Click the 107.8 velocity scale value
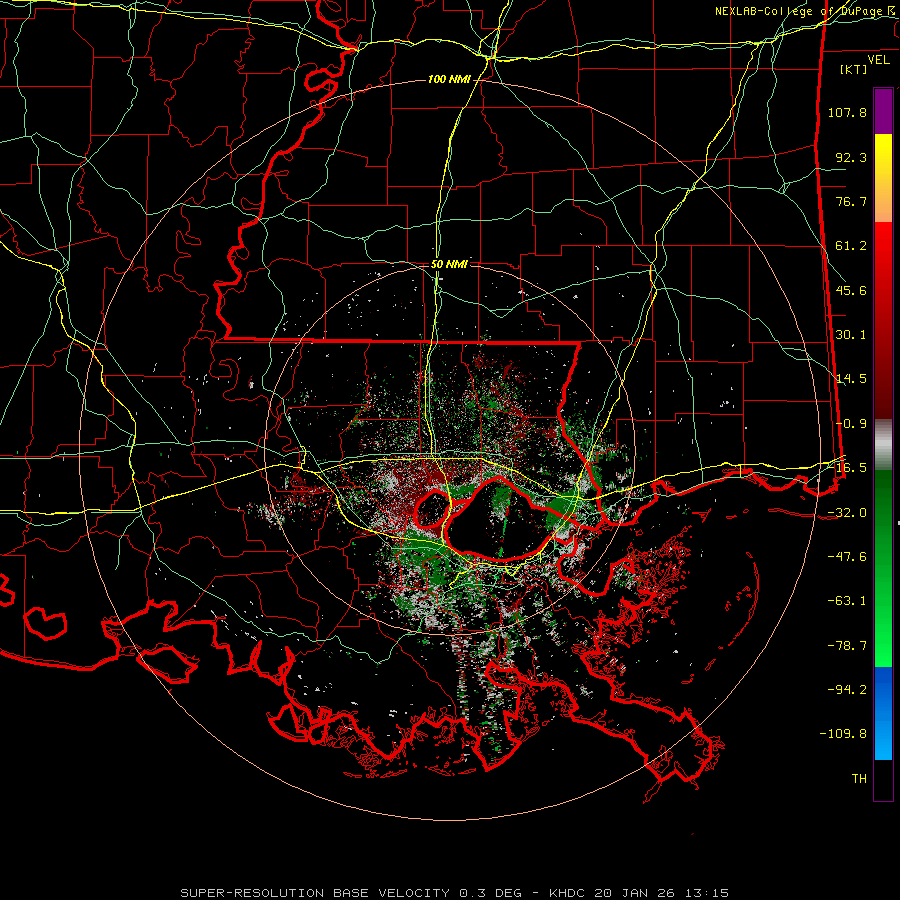900x900 pixels. [847, 112]
